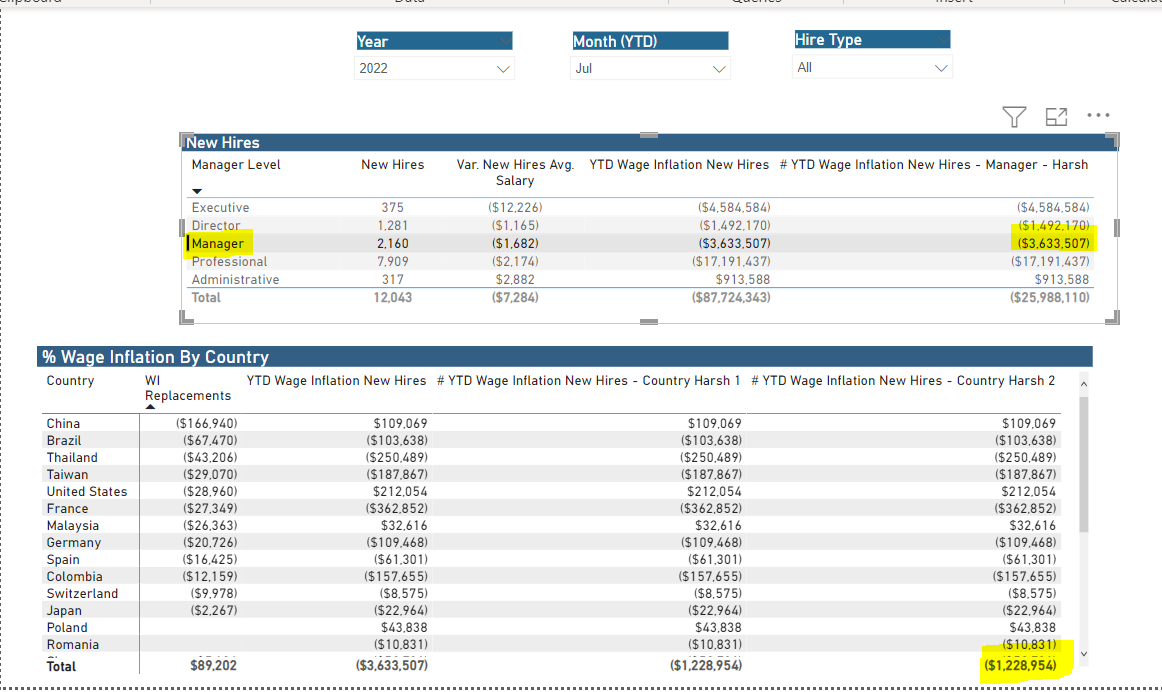Open the Hire Type slicer header chevron

pos(943,39)
